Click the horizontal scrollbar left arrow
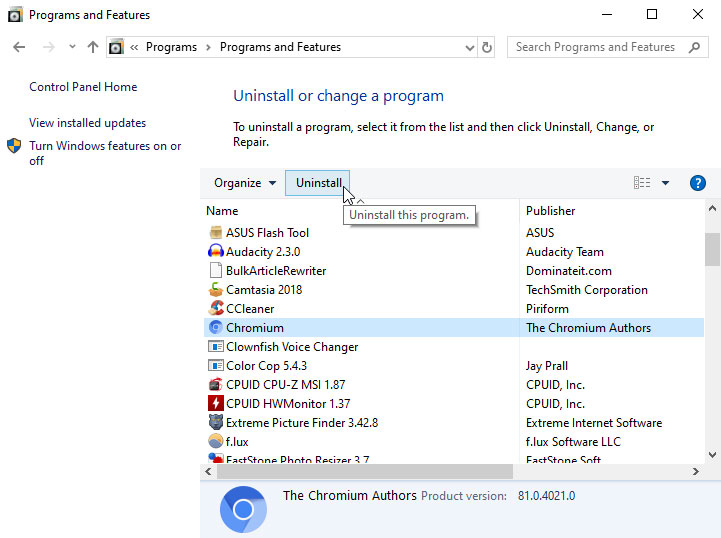The image size is (721, 538). (x=209, y=471)
